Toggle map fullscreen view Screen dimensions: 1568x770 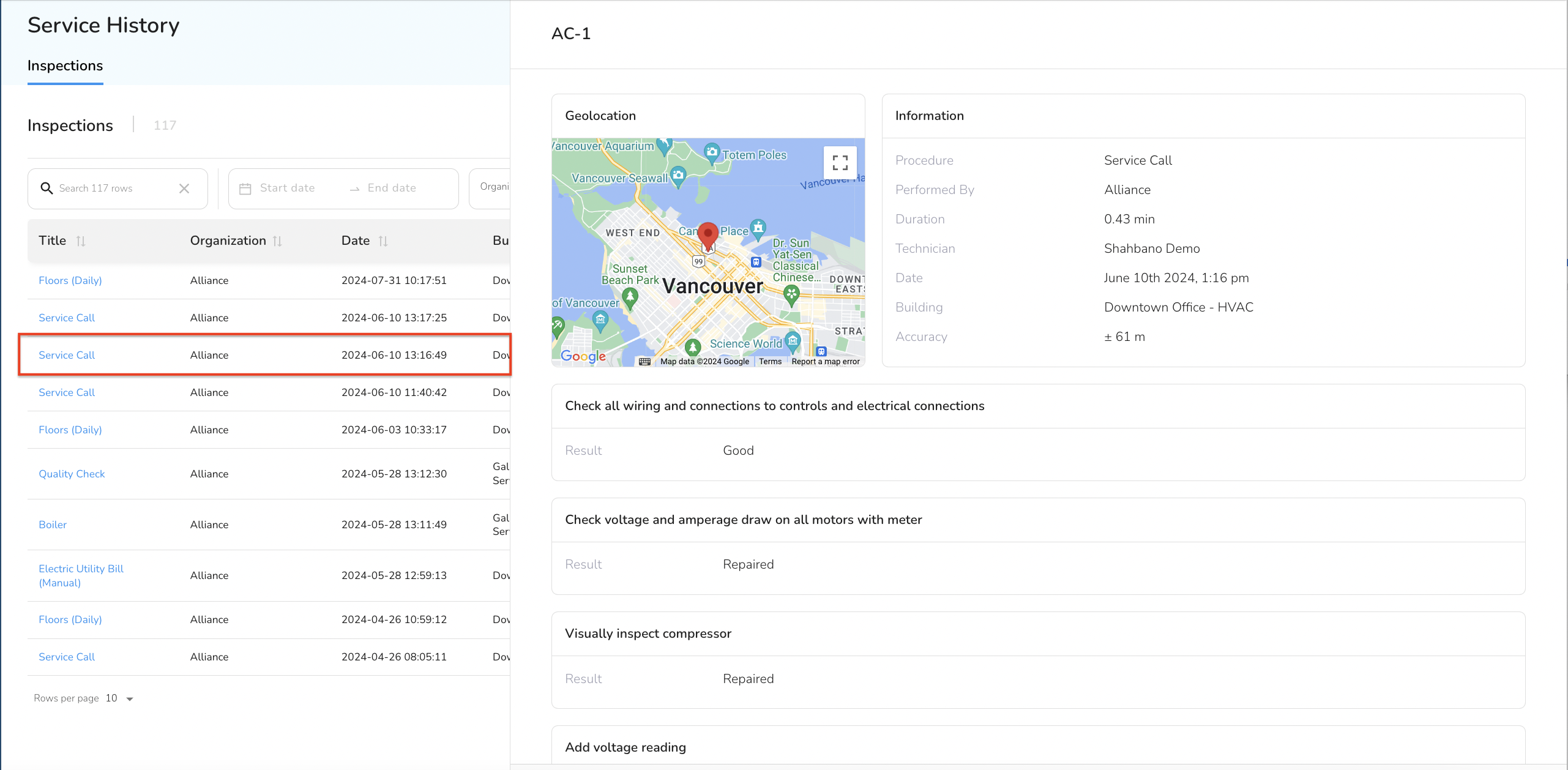(x=840, y=162)
